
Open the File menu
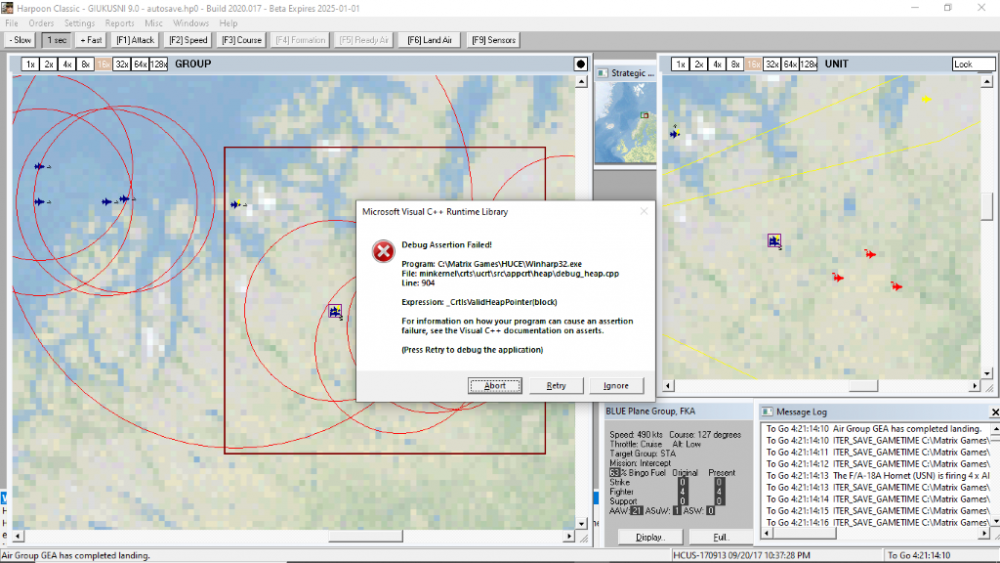(x=11, y=23)
